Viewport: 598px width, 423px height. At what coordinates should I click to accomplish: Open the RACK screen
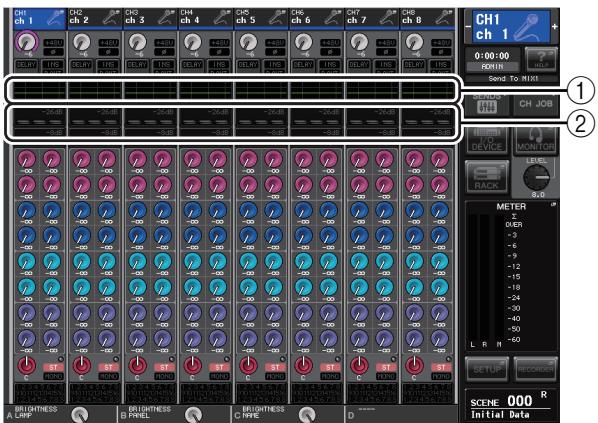(x=486, y=177)
